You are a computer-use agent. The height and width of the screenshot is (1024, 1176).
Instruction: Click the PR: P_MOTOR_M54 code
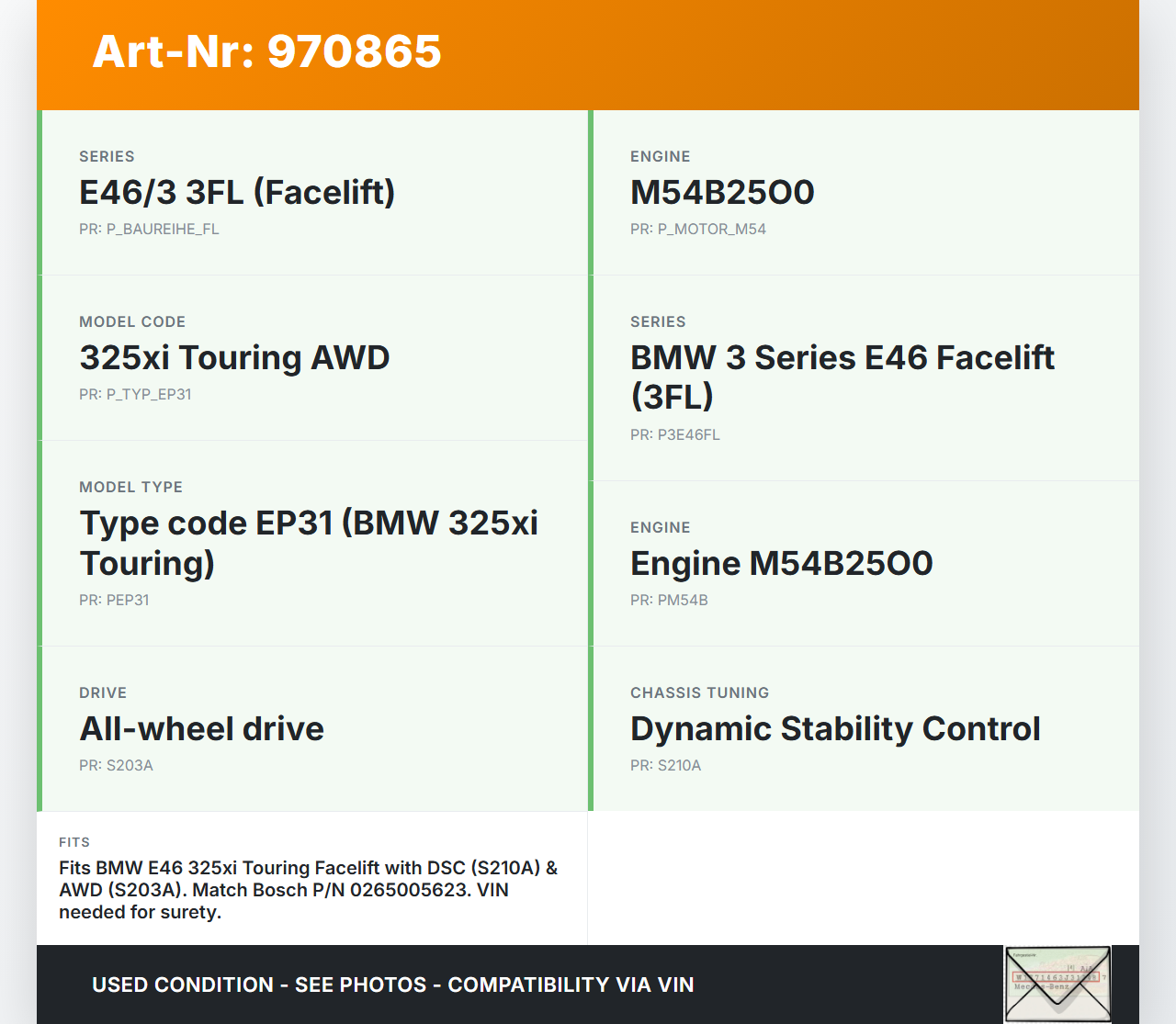[697, 230]
